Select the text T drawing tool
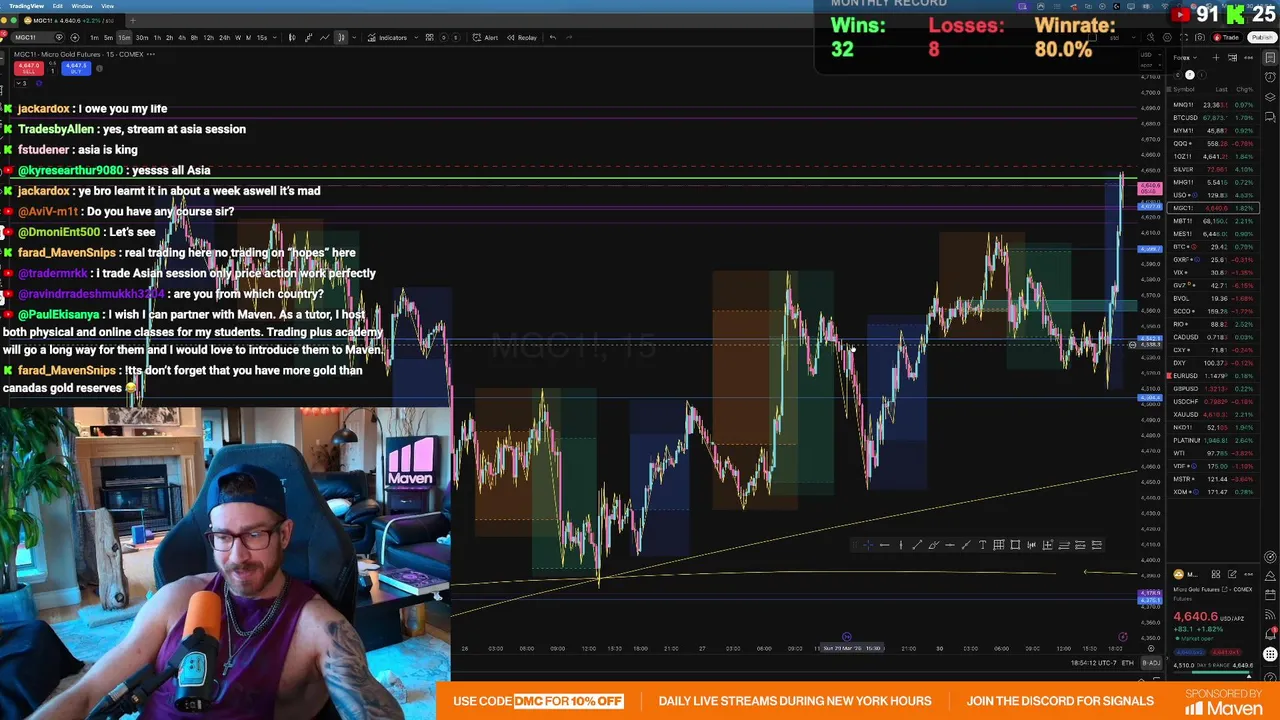 [x=983, y=545]
